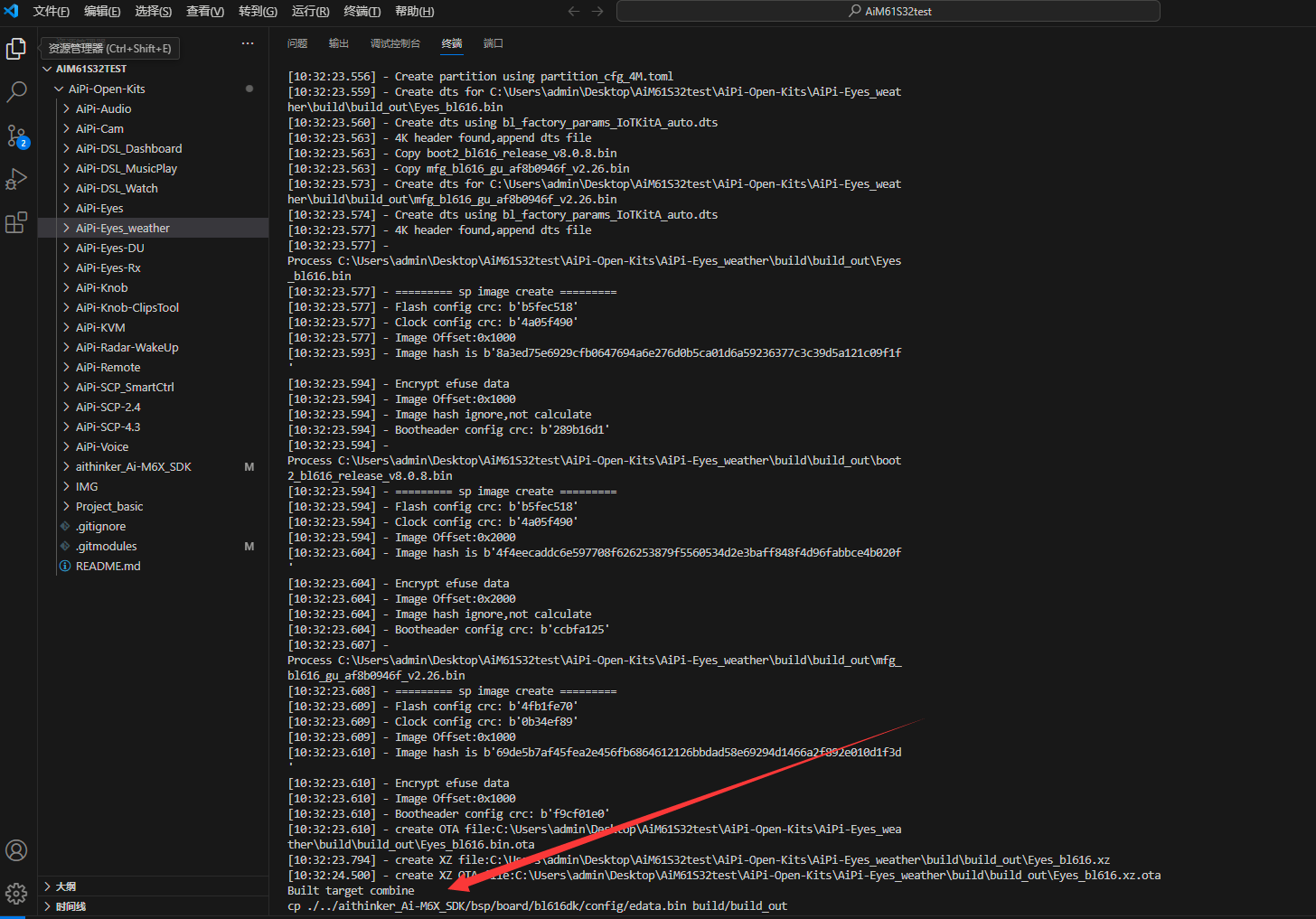Switch to the 调试控制台 tab
This screenshot has height=919, width=1316.
395,43
